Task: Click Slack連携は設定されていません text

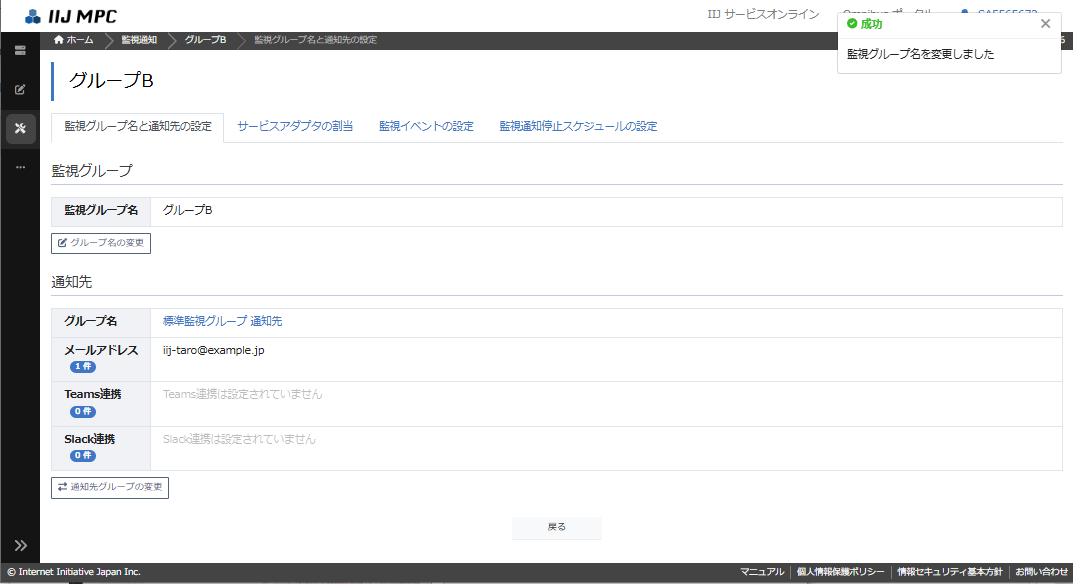Action: pos(240,440)
